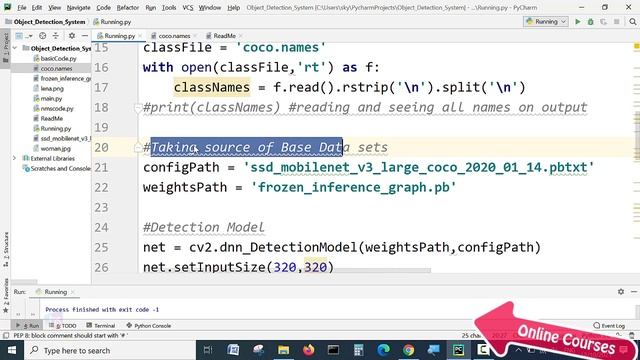Close the coco.names editor tab
The height and width of the screenshot is (360, 640).
click(x=195, y=36)
